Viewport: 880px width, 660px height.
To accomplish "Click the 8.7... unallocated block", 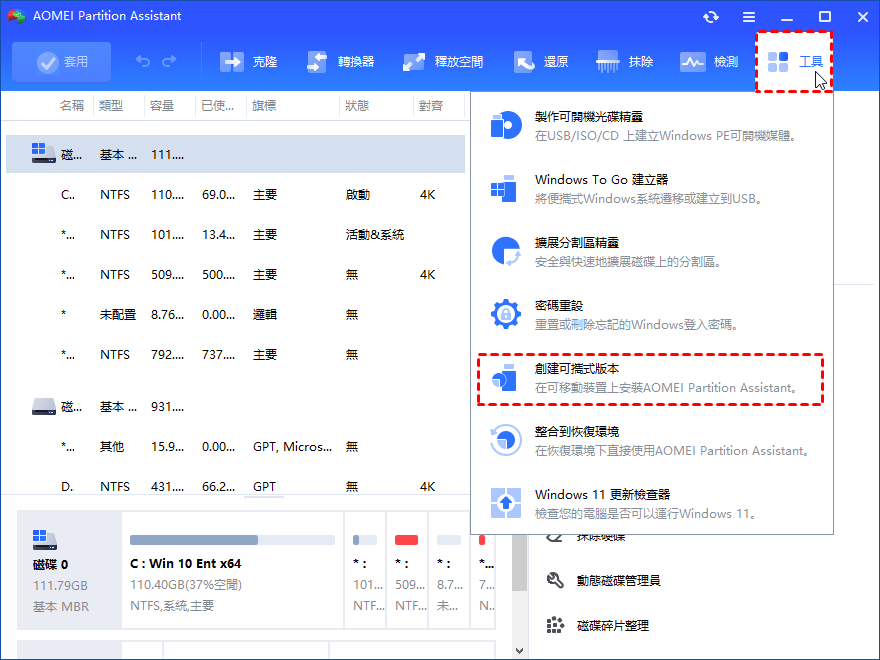I will [449, 570].
